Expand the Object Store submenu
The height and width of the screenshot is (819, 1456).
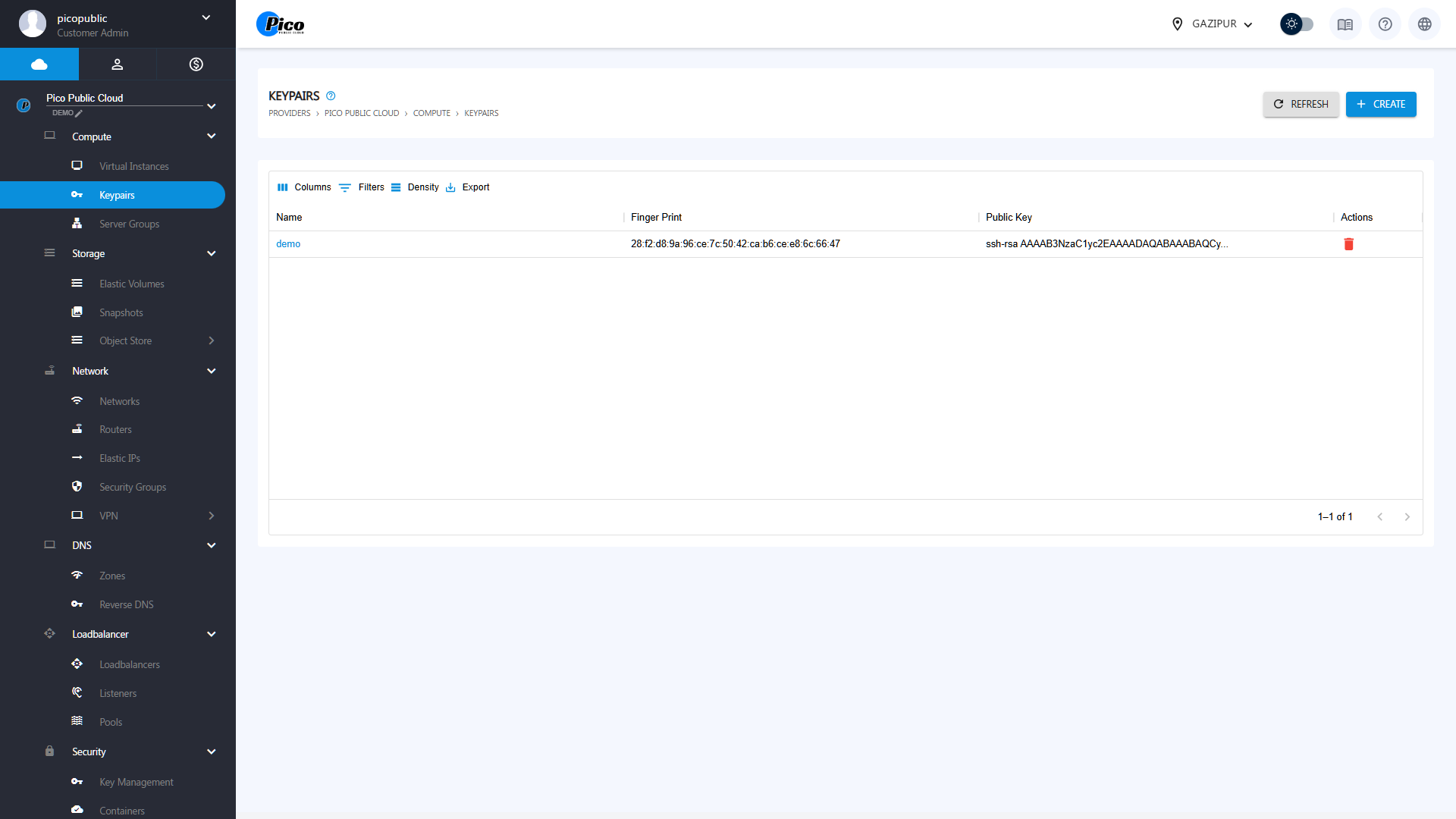211,341
